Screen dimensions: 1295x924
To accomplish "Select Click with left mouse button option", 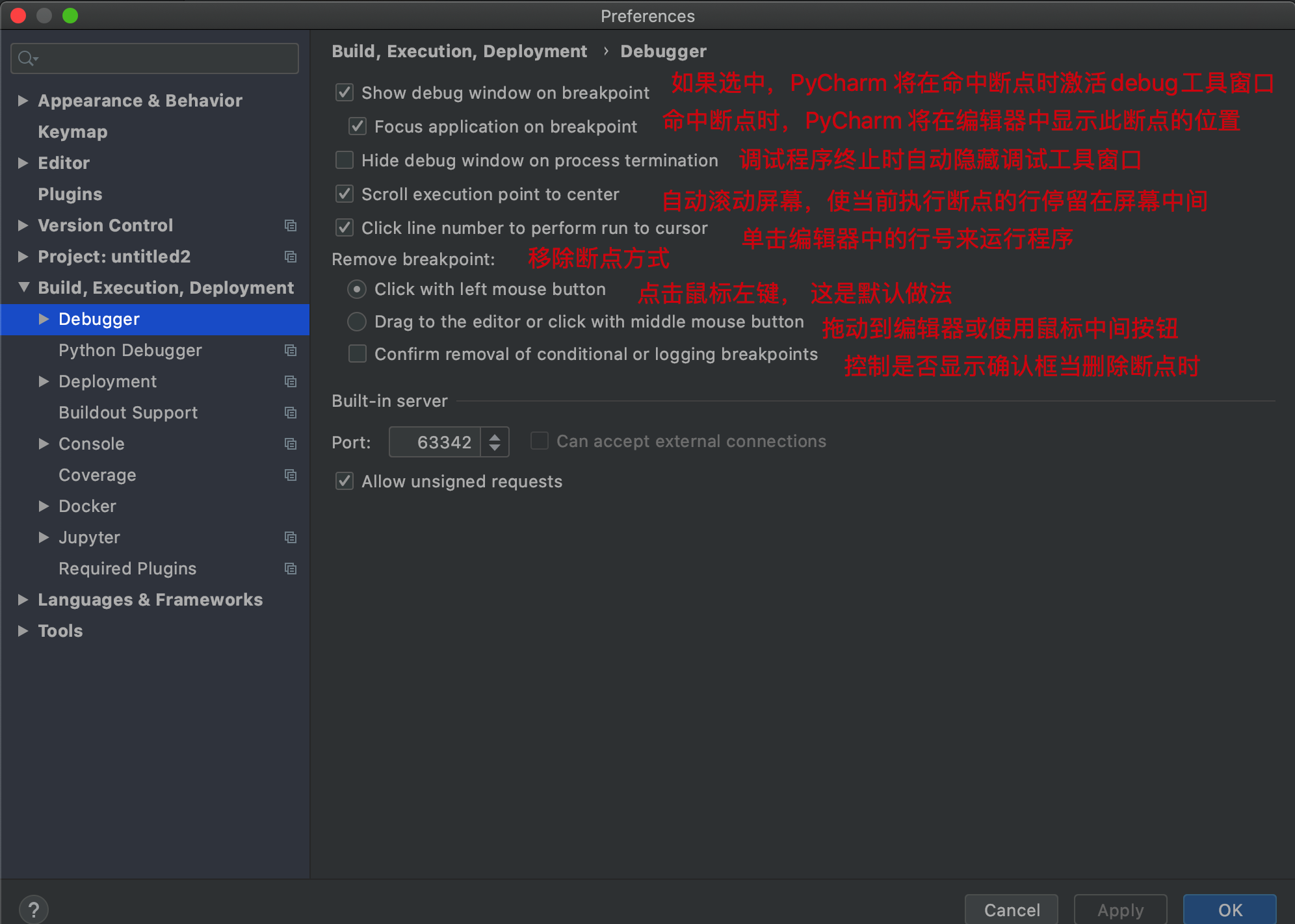I will point(357,289).
